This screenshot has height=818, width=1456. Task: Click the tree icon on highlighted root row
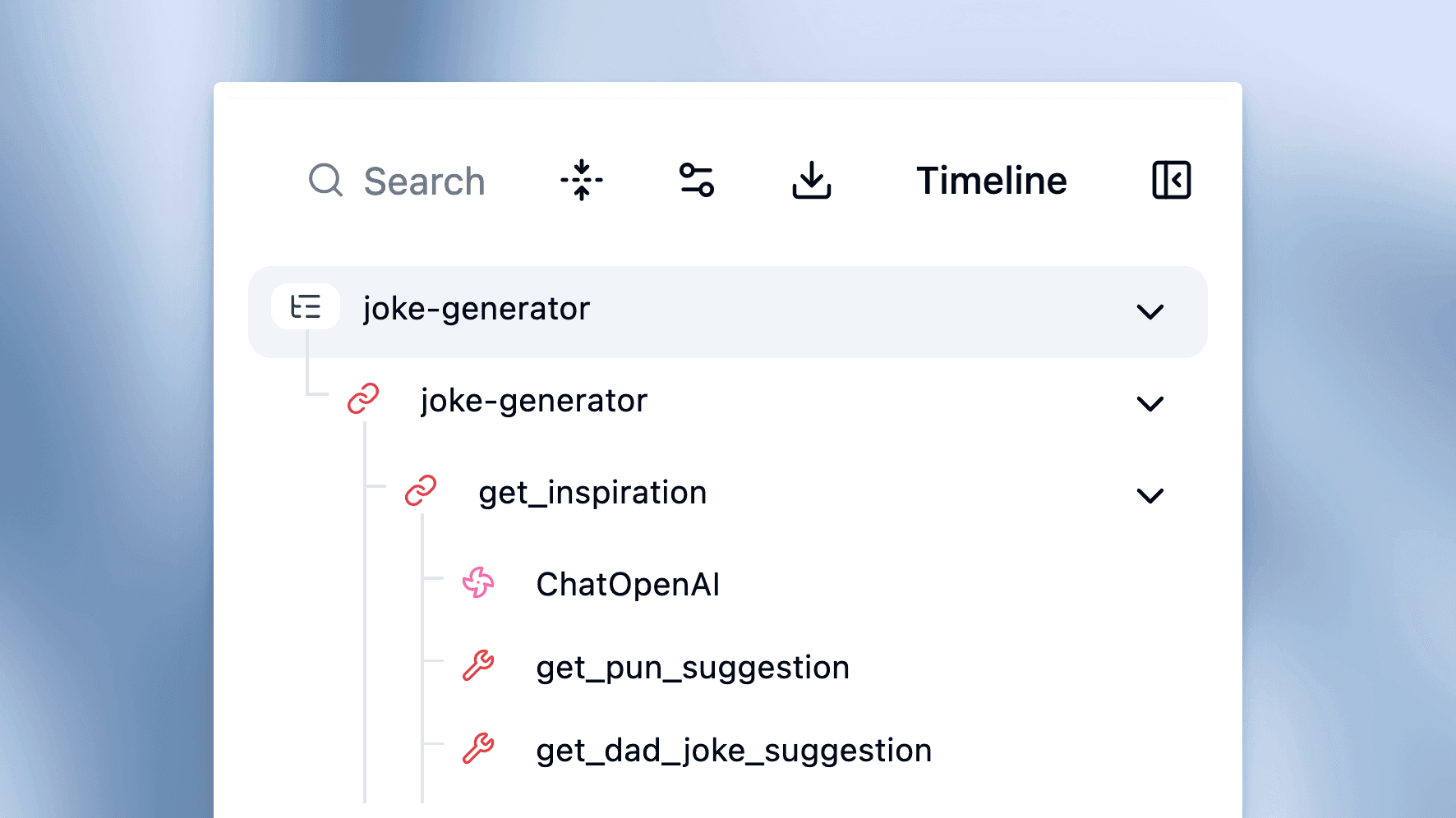[x=306, y=307]
